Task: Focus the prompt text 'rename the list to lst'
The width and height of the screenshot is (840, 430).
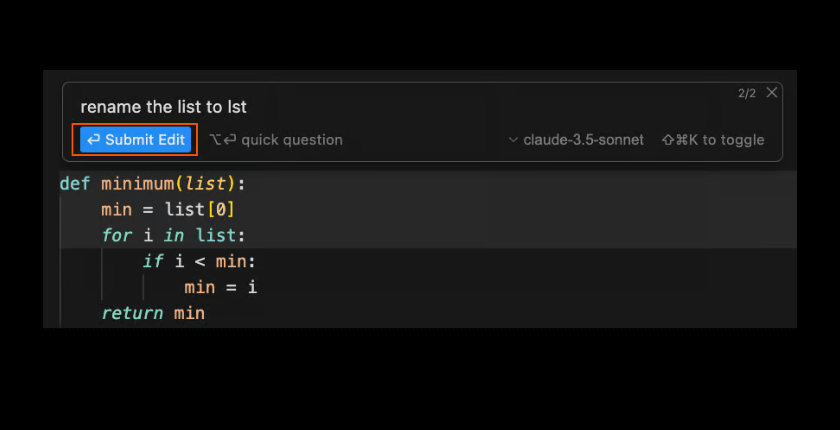Action: pos(163,107)
